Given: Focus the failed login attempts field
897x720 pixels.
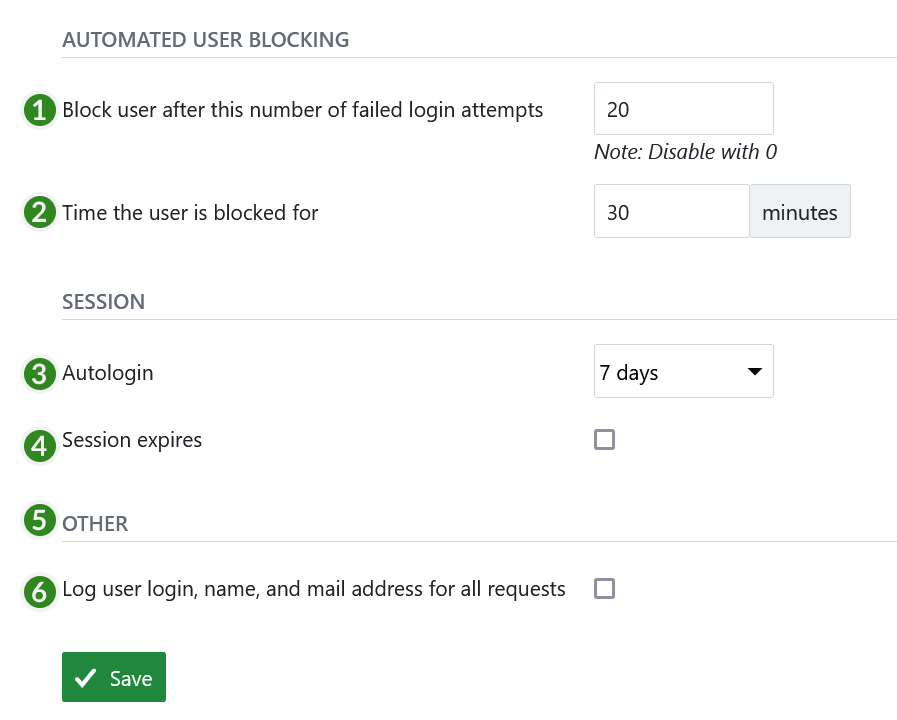Looking at the screenshot, I should tap(683, 109).
